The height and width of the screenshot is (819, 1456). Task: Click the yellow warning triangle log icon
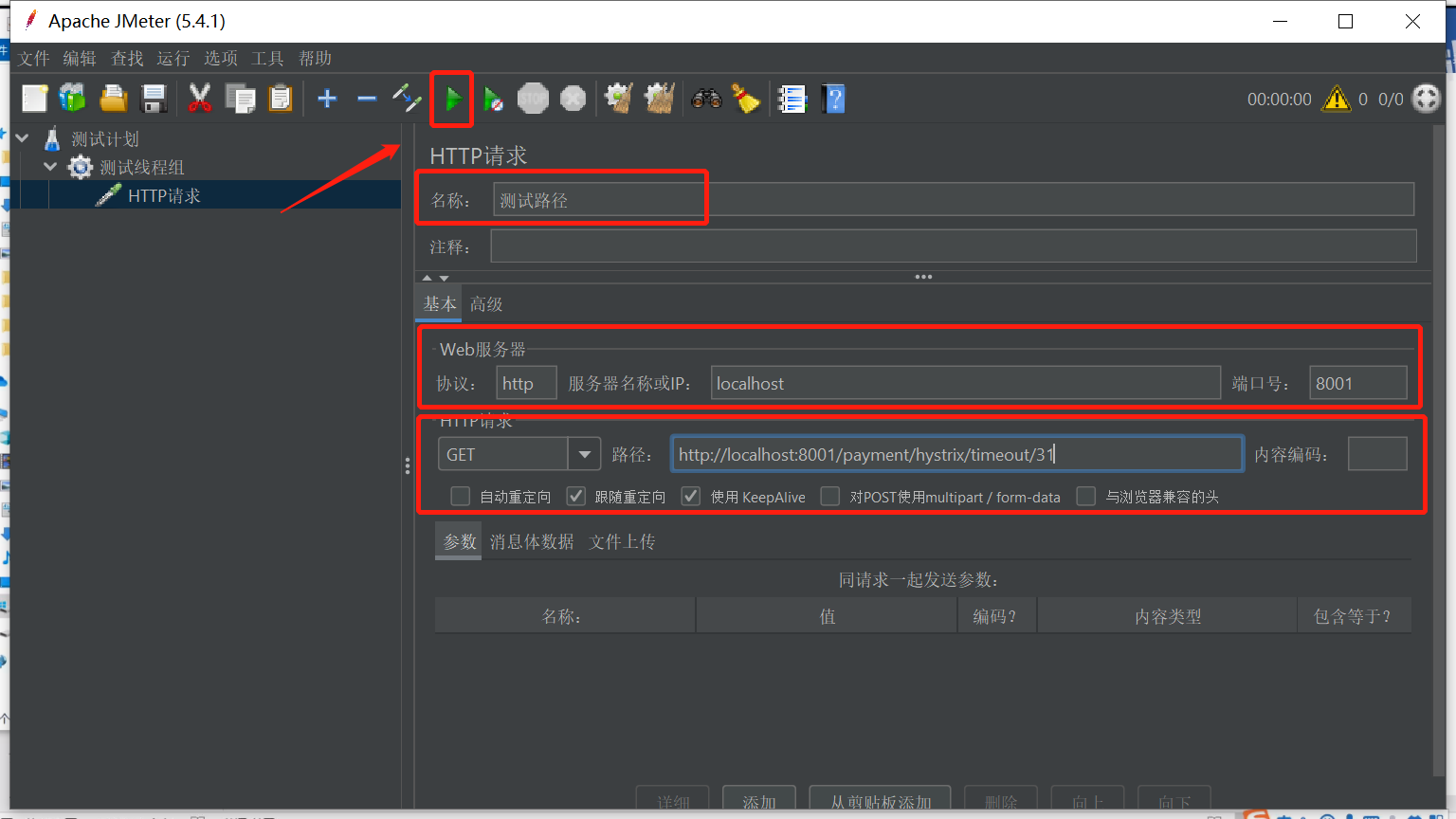pyautogui.click(x=1337, y=99)
